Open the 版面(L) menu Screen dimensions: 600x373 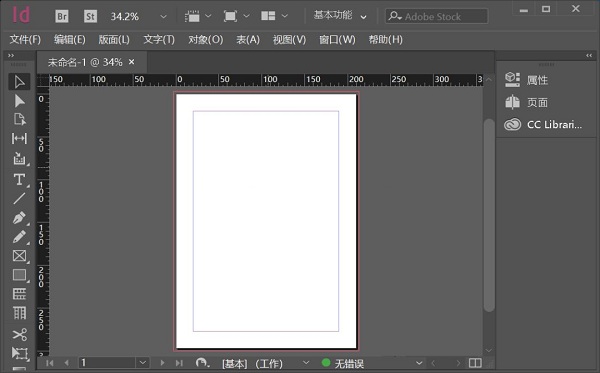114,39
